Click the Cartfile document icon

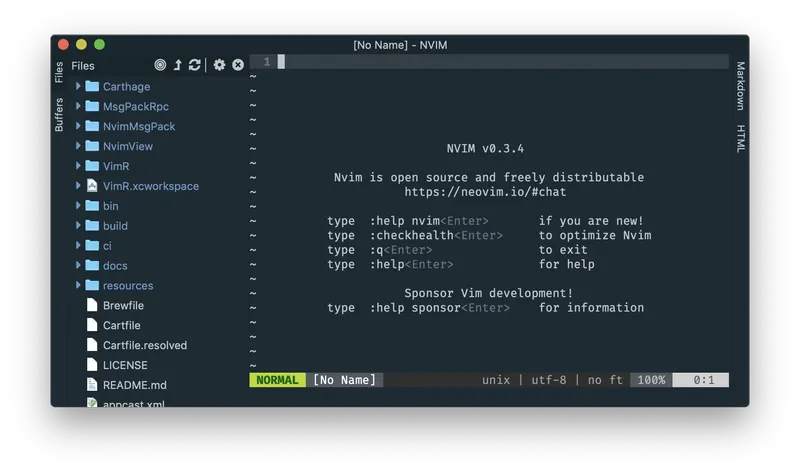pos(92,325)
